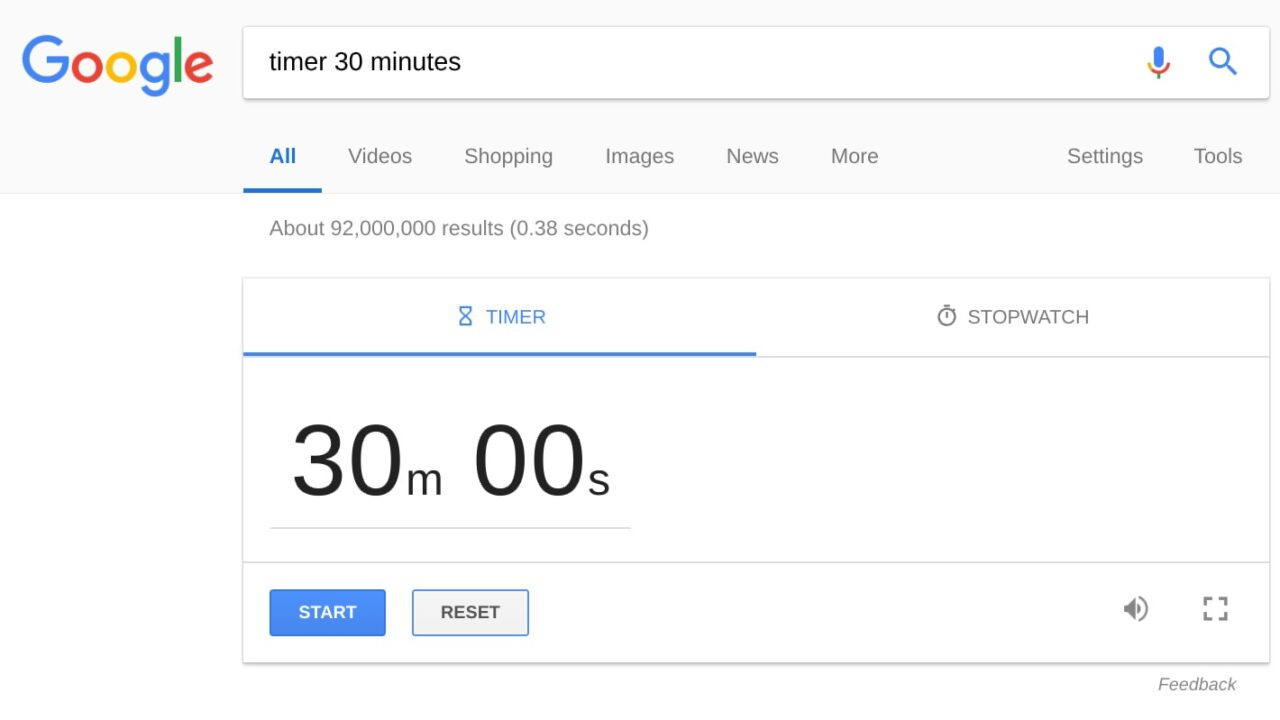Select the TIMER tab
1280x720 pixels.
pyautogui.click(x=500, y=316)
